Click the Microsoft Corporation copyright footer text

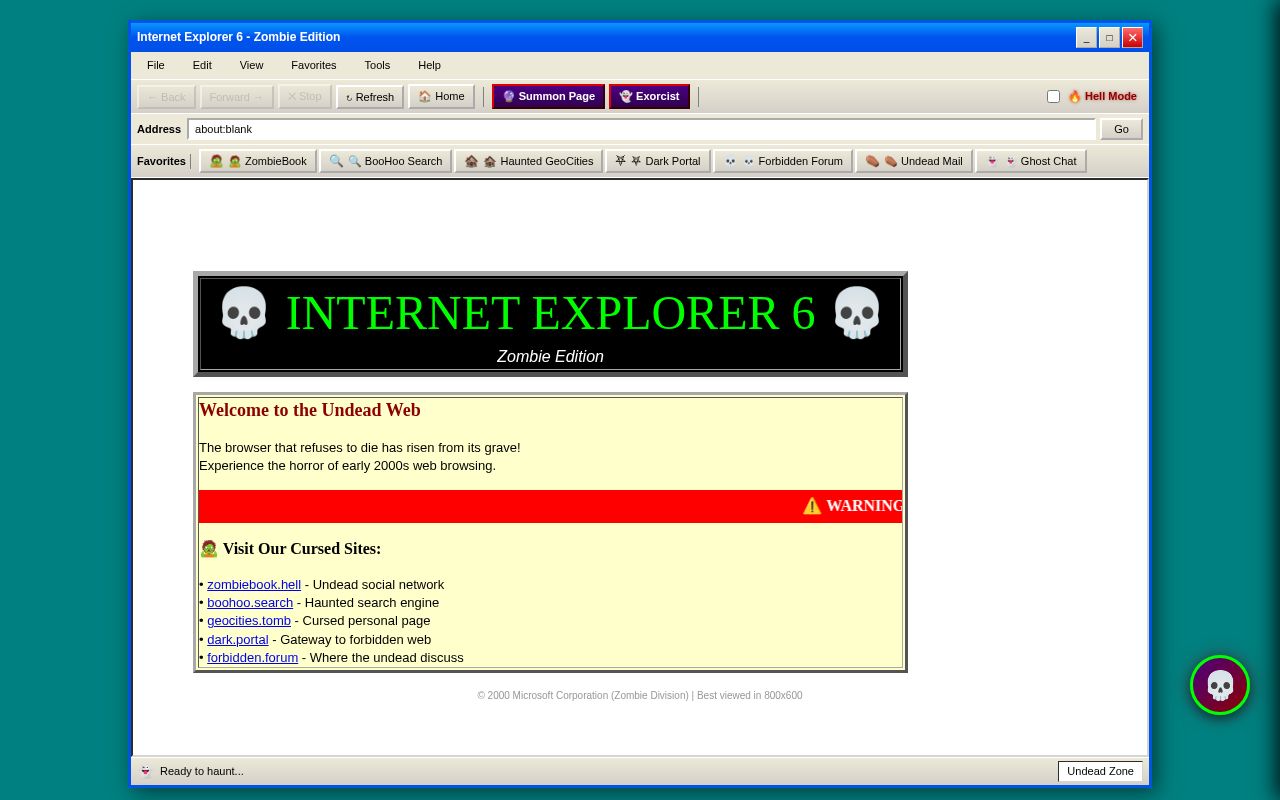(x=640, y=696)
